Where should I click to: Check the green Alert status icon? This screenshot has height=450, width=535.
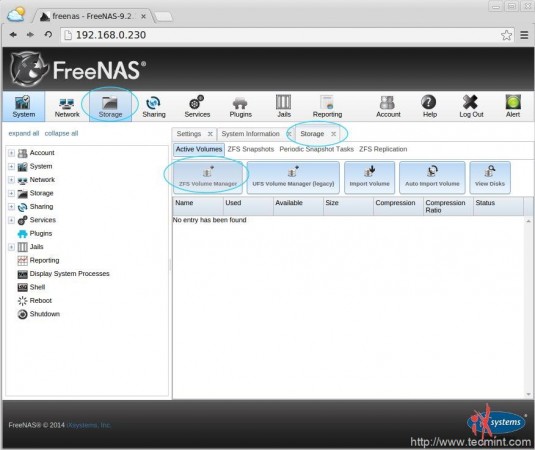coord(513,106)
